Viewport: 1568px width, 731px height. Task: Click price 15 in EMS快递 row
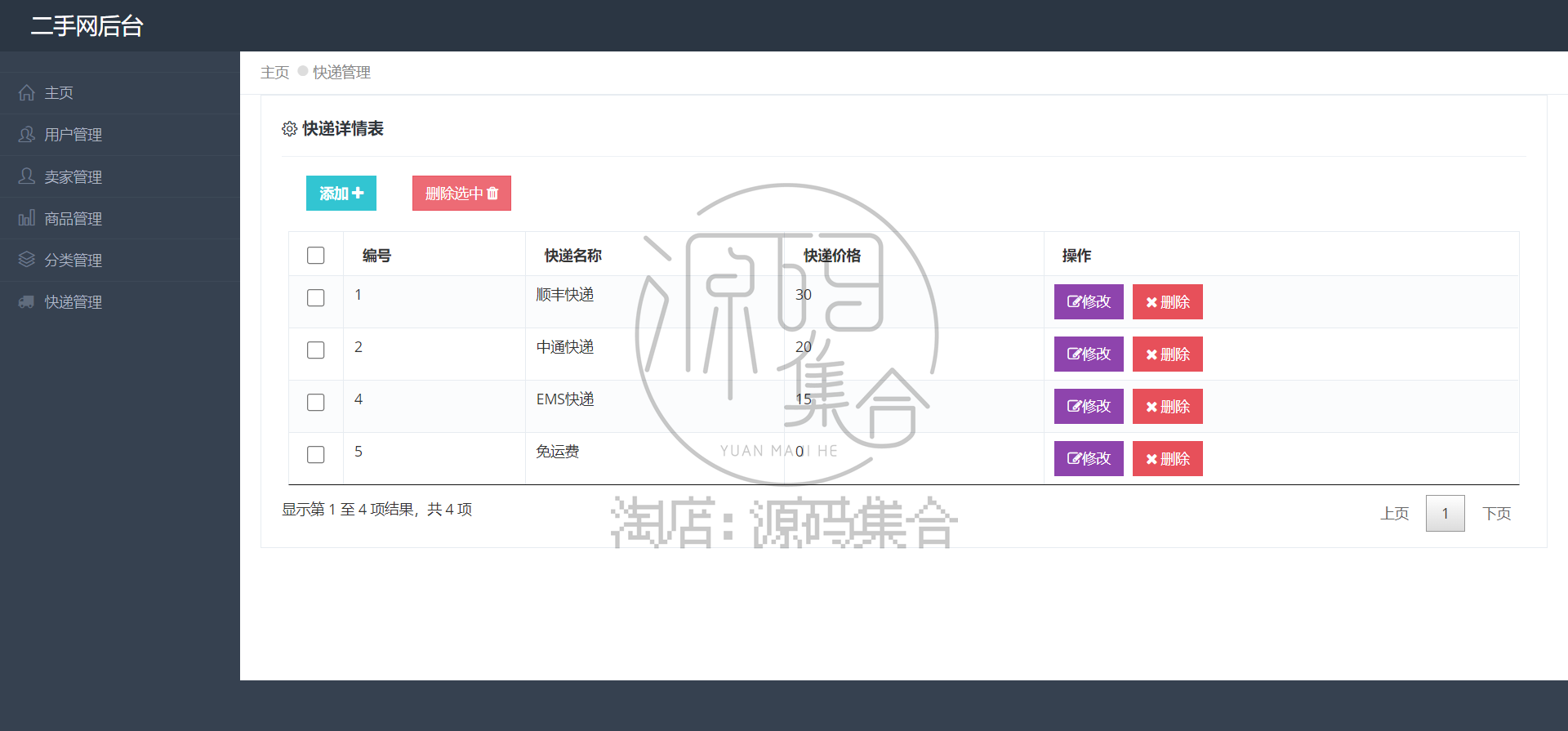pyautogui.click(x=804, y=399)
